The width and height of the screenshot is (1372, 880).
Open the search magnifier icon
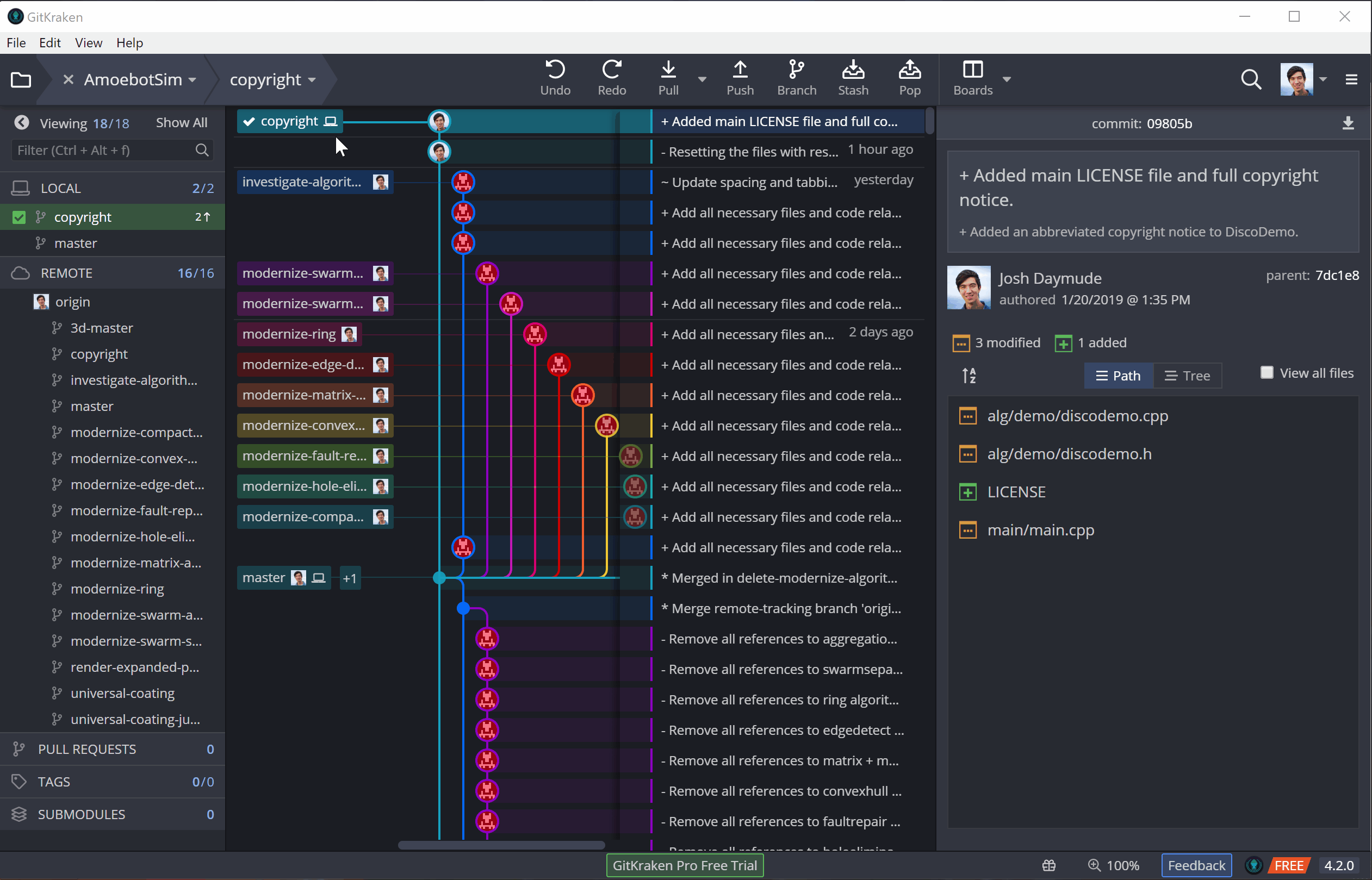[1251, 79]
